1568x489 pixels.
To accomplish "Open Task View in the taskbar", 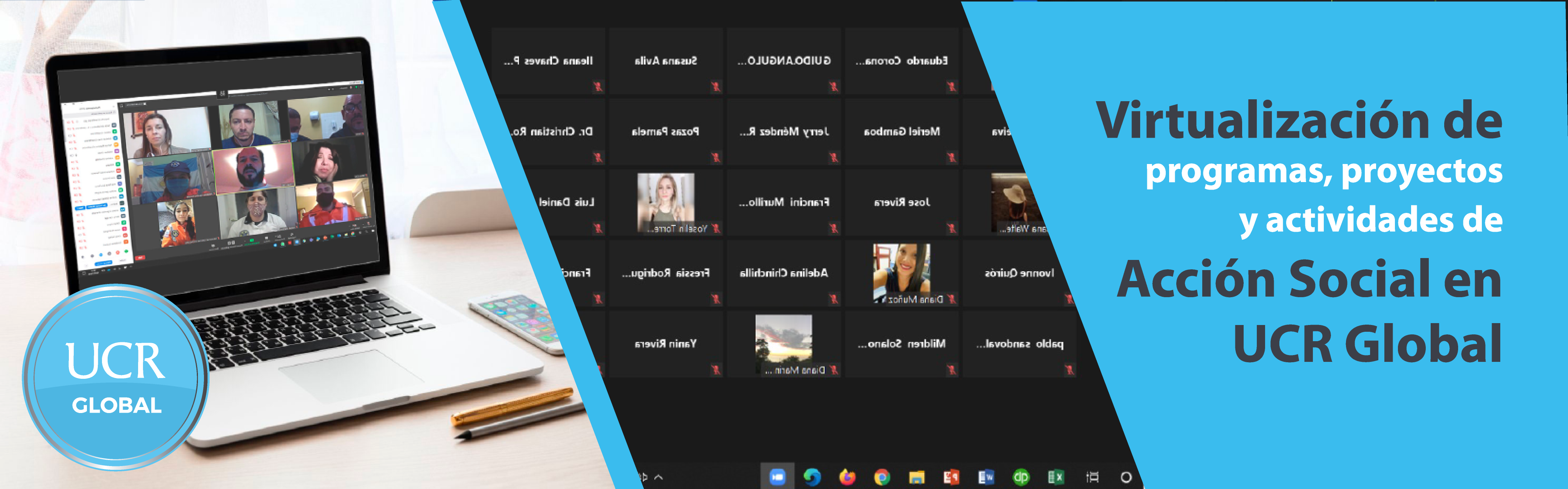I will (x=1093, y=477).
